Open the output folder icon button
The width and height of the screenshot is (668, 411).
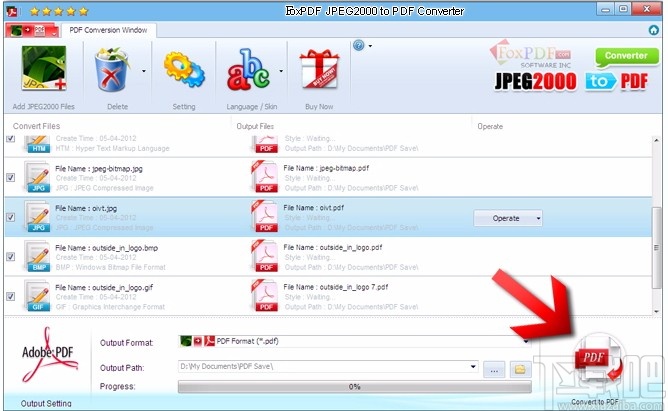[520, 369]
